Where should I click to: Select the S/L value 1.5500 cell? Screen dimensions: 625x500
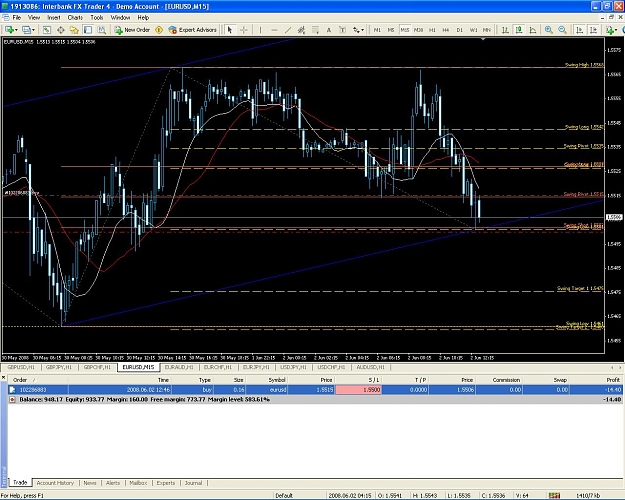(358, 390)
